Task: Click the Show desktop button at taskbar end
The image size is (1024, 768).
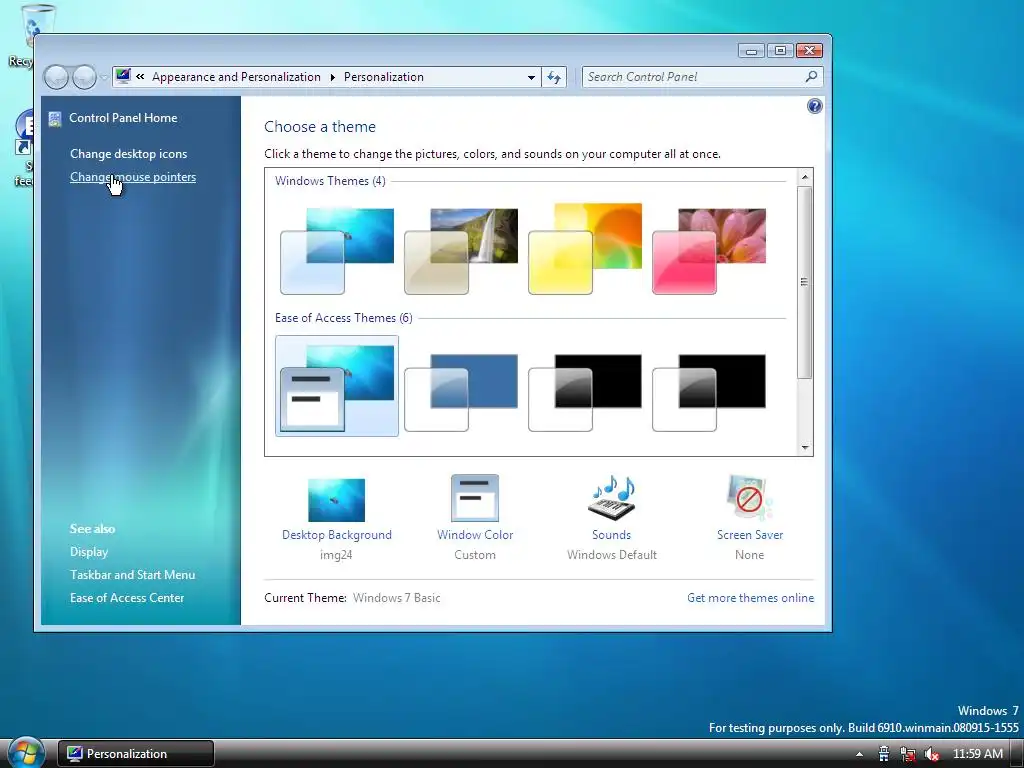Action: point(1017,754)
